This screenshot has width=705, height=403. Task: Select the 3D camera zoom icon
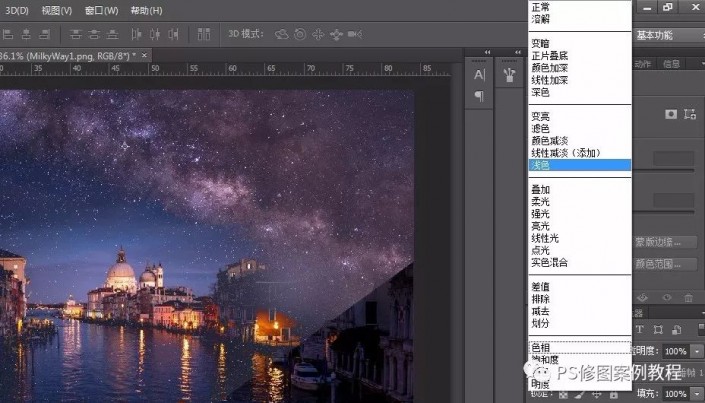[x=355, y=34]
